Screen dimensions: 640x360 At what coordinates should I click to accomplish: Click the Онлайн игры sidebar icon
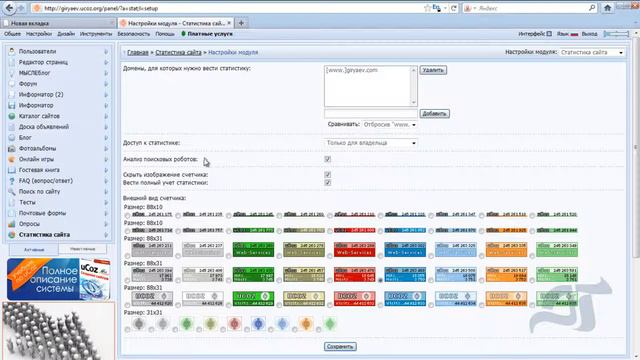coord(12,159)
